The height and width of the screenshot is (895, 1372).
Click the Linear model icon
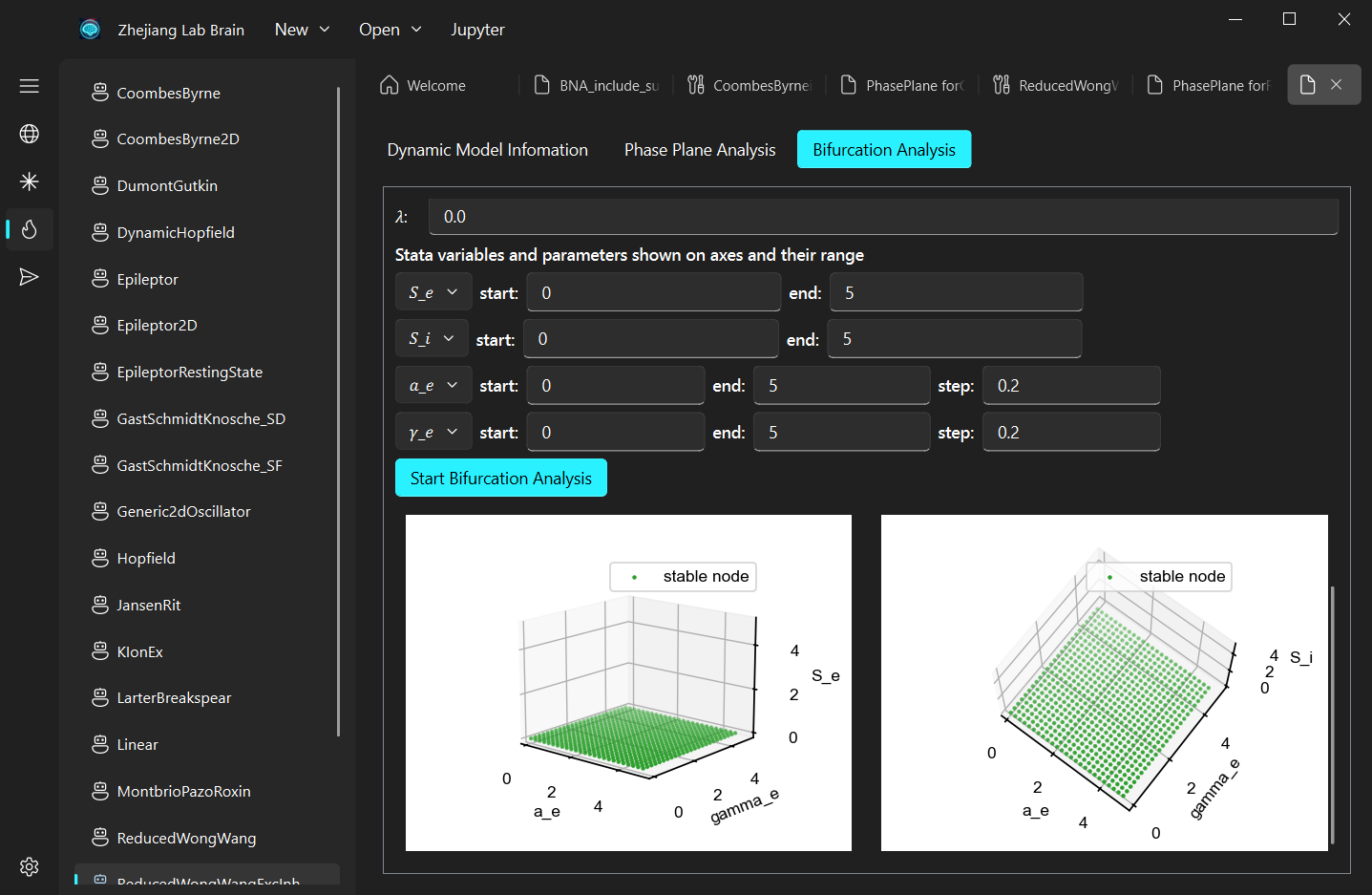point(100,745)
